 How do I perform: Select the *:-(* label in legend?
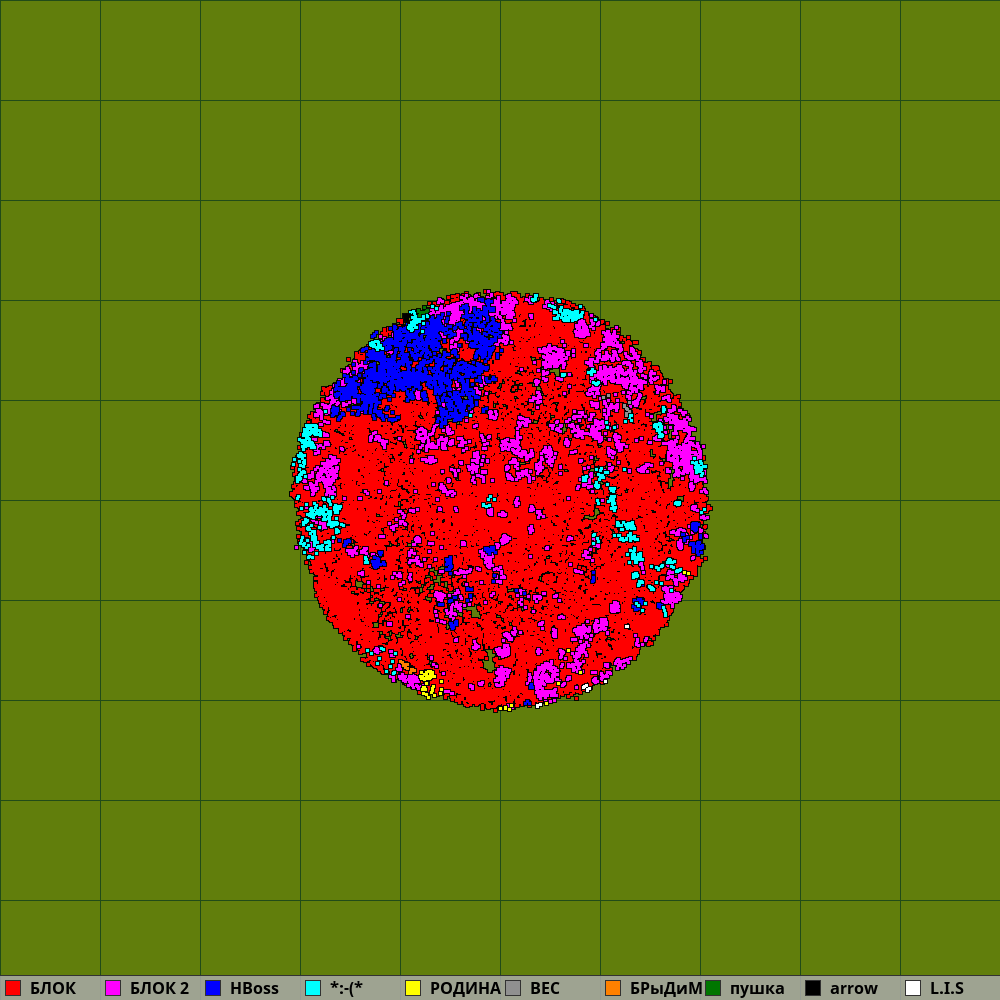(346, 989)
